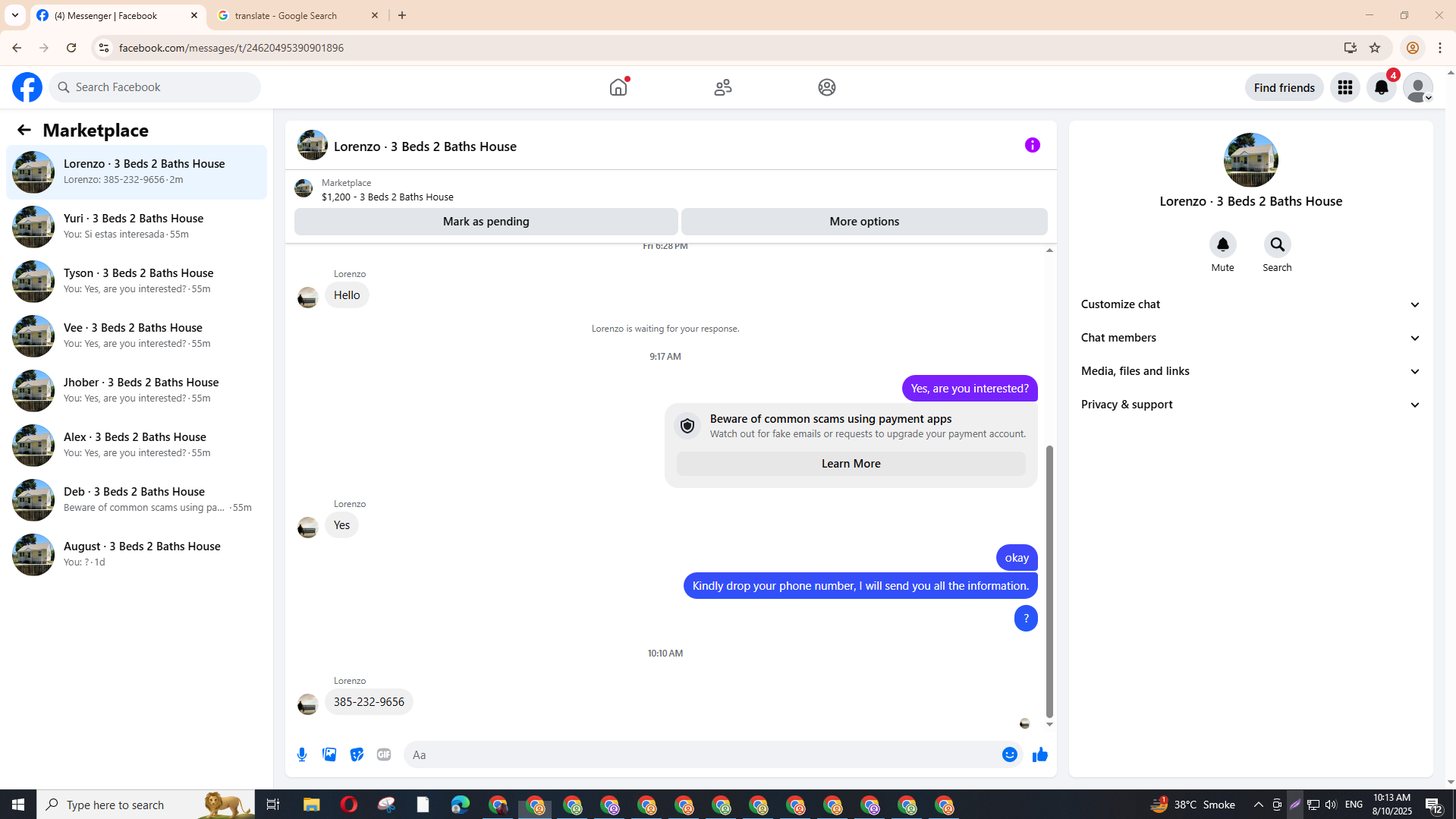The width and height of the screenshot is (1456, 819).
Task: Attach a photo using the image icon
Action: (329, 754)
